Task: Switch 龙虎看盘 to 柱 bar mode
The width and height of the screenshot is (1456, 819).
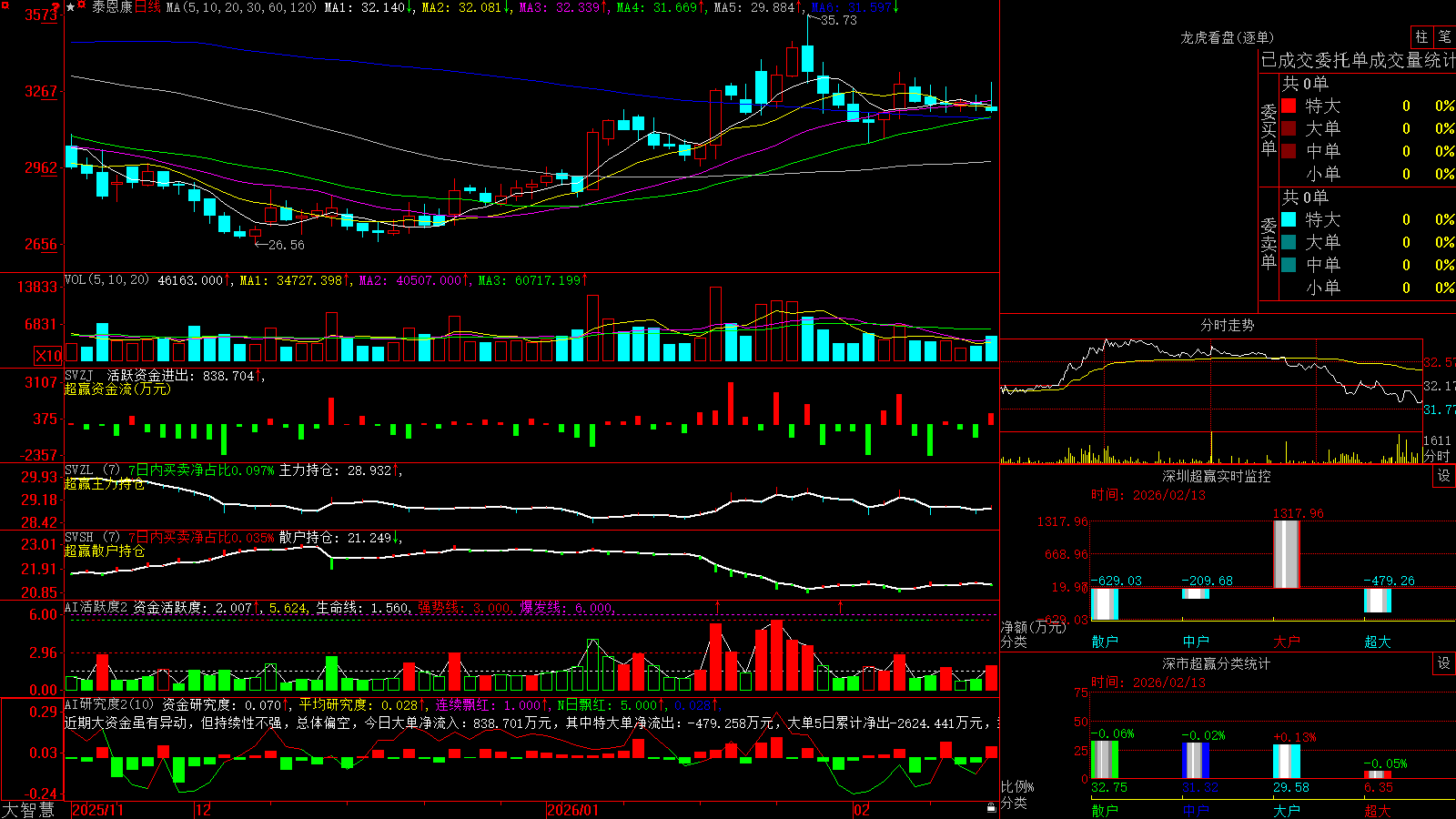Action: [x=1421, y=36]
